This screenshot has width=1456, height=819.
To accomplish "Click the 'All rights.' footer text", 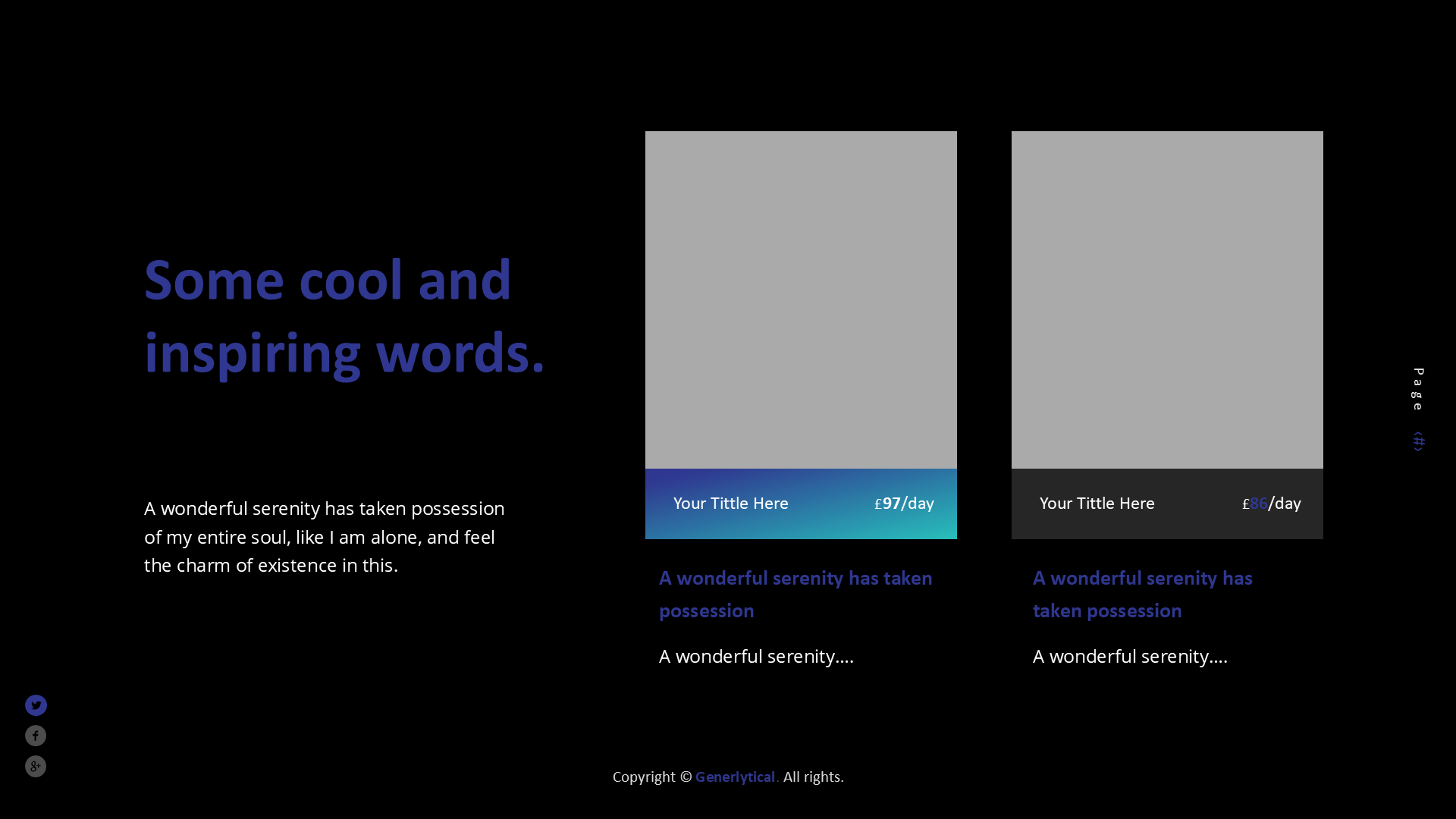I will pyautogui.click(x=813, y=777).
